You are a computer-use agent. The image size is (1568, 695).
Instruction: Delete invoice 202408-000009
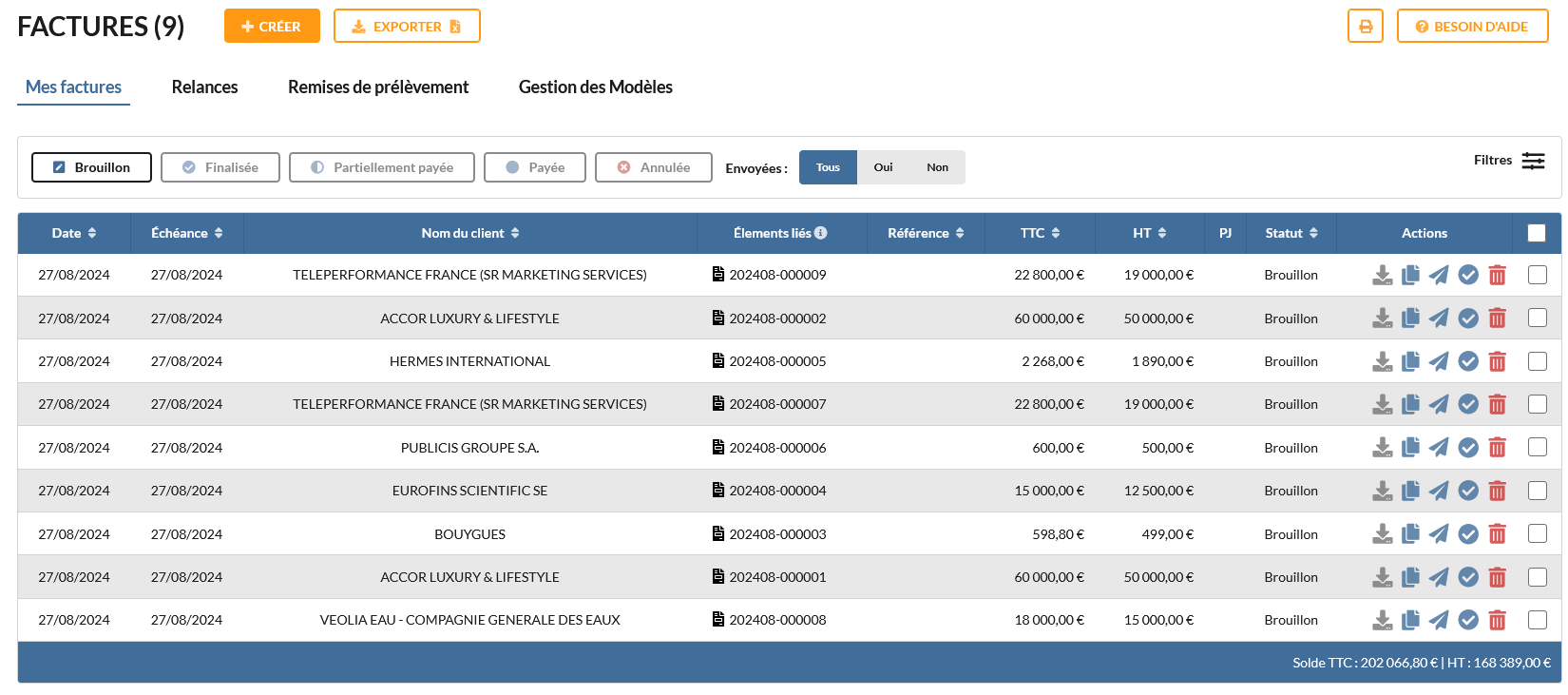tap(1498, 275)
